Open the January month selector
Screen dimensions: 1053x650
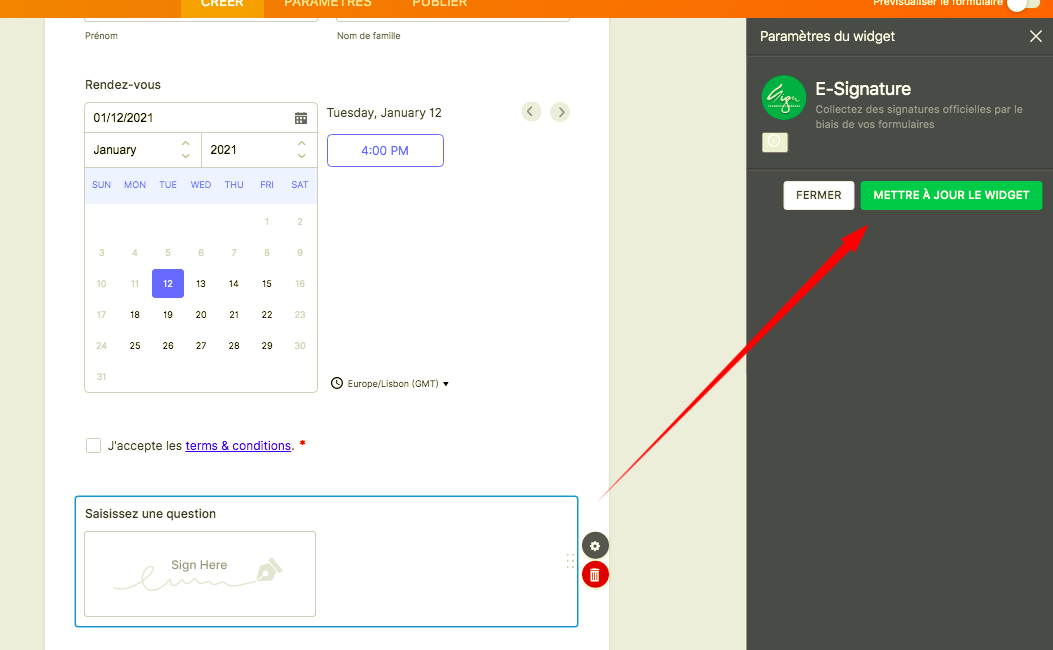[142, 150]
